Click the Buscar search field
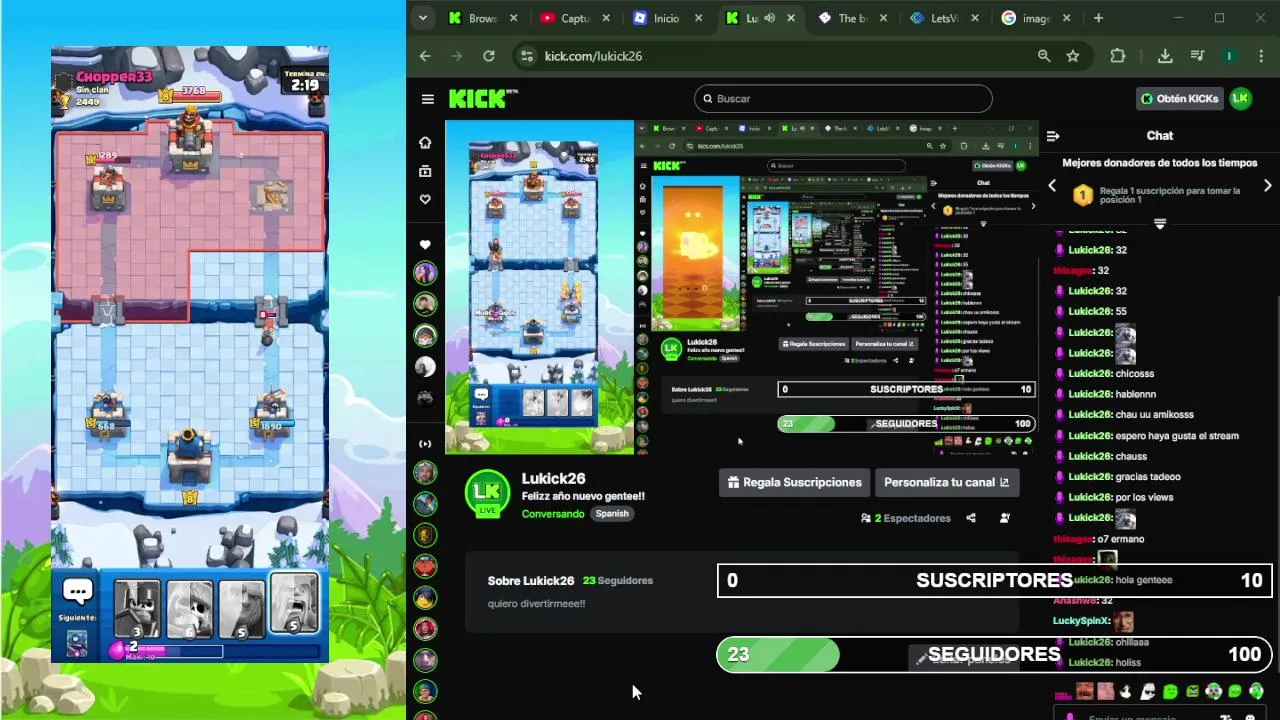1280x720 pixels. click(843, 99)
